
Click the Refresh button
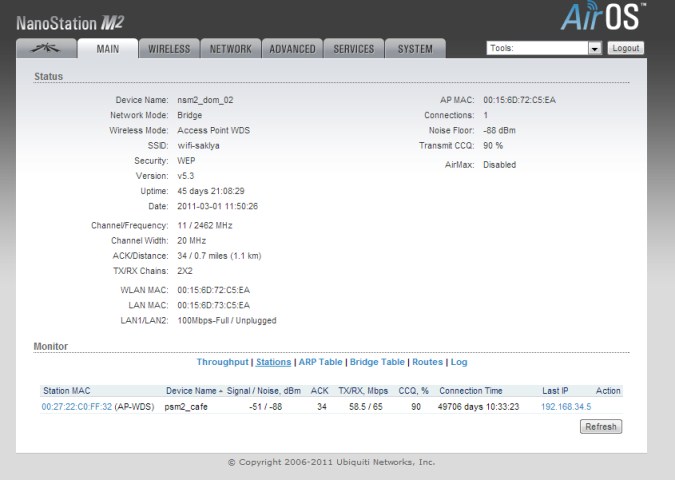601,427
